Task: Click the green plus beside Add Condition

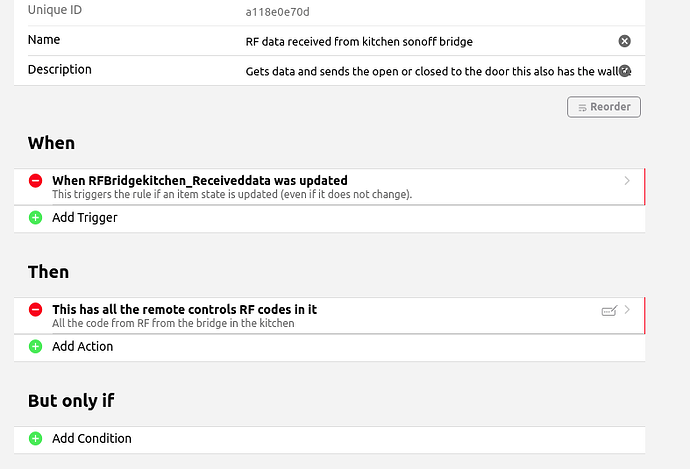Action: pyautogui.click(x=35, y=438)
